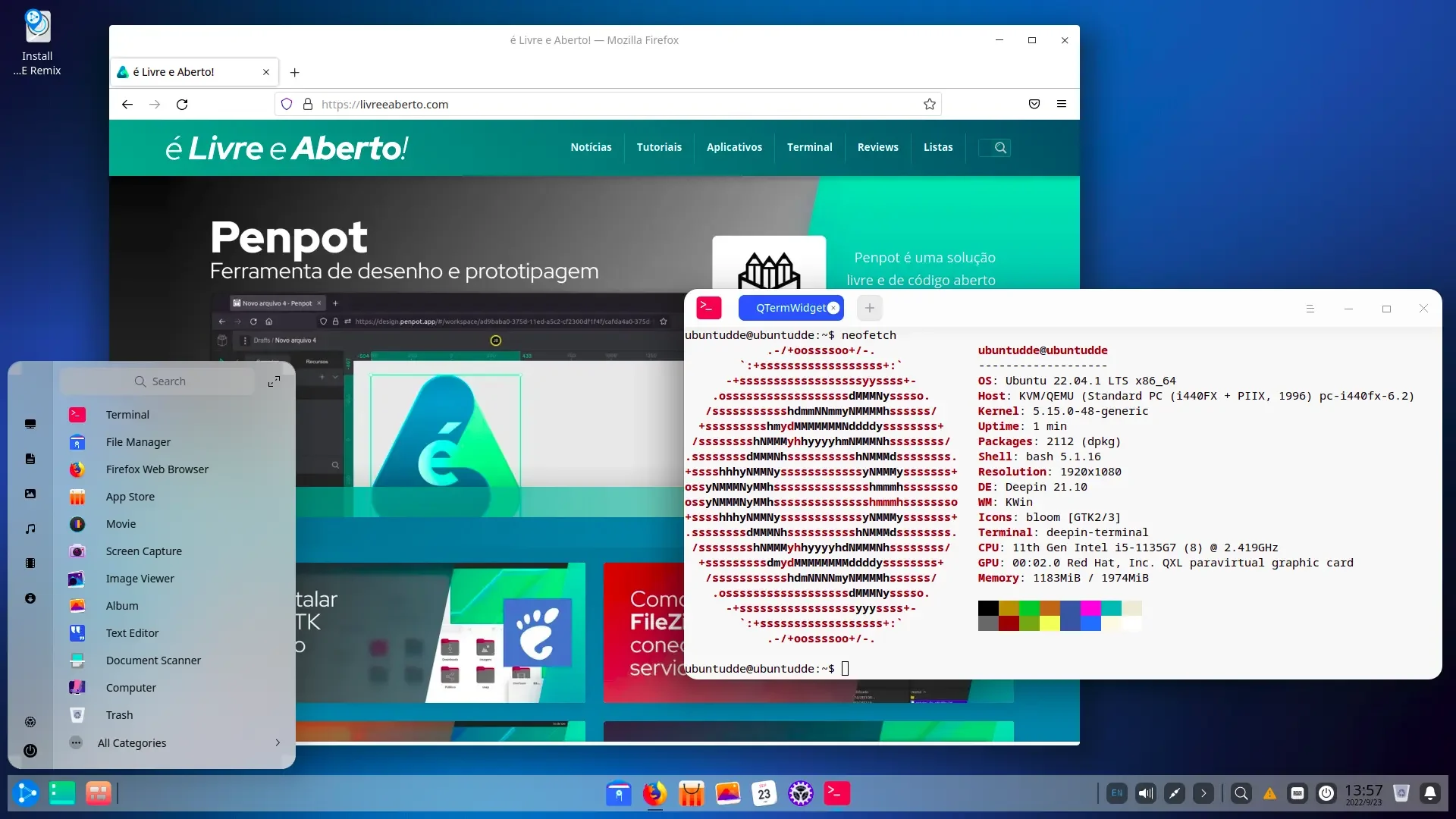Reload the page in Firefox
This screenshot has height=819, width=1456.
[x=182, y=105]
